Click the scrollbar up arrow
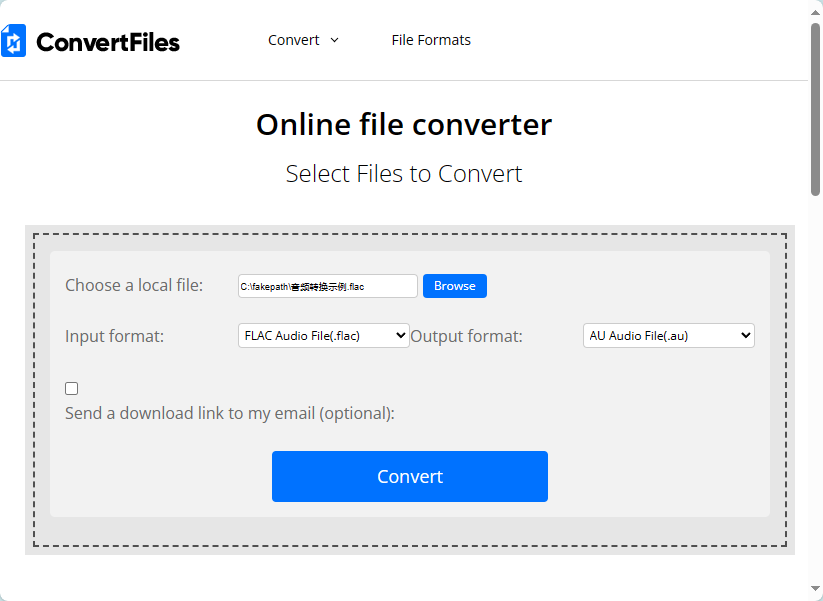Screen dimensions: 823x601 coord(815,13)
